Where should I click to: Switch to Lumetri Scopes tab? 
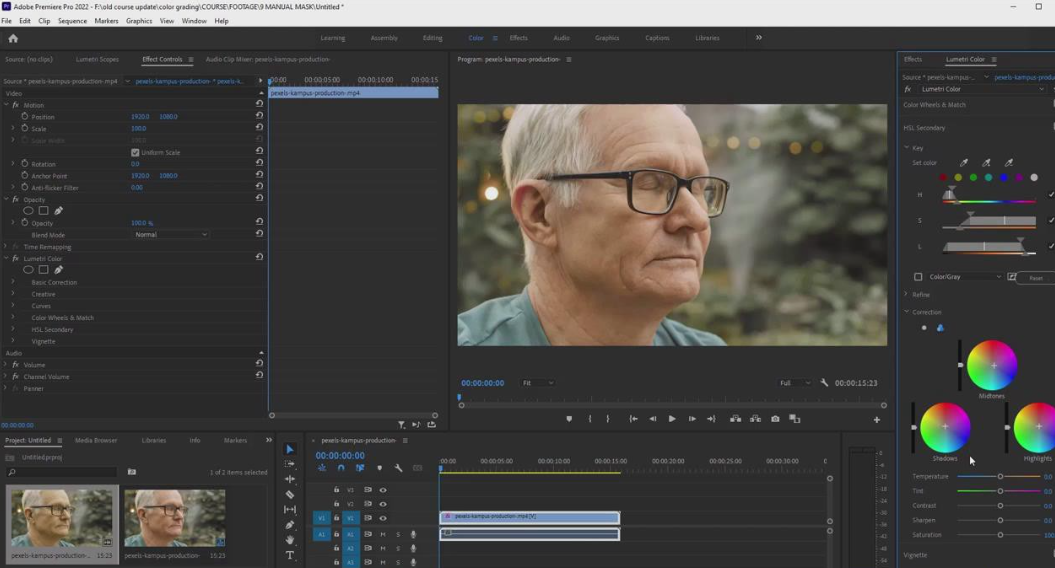tap(97, 59)
